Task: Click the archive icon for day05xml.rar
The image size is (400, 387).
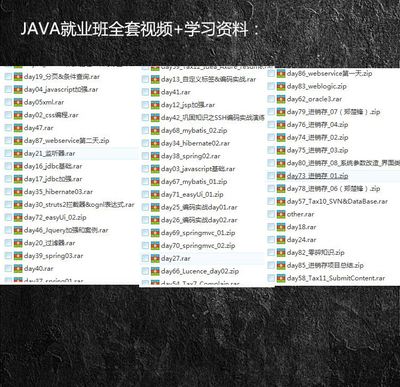Action: coord(18,102)
